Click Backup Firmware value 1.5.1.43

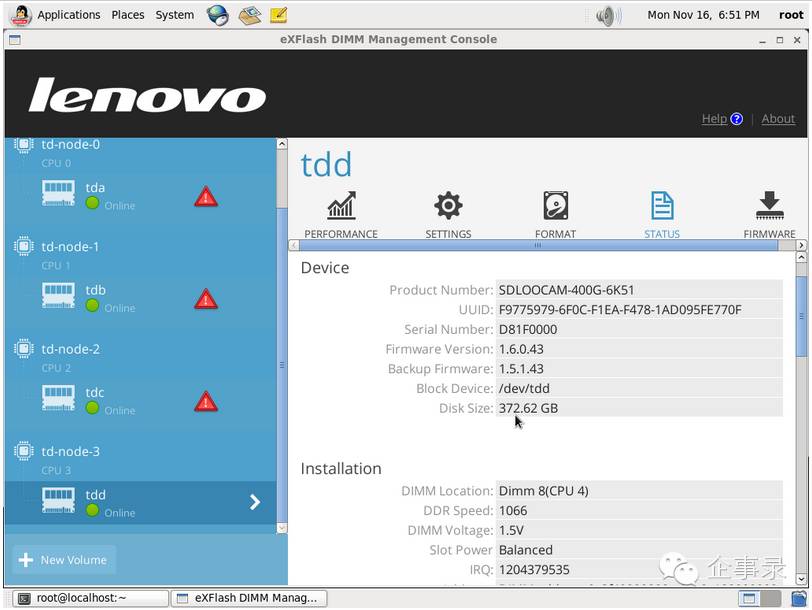click(521, 369)
